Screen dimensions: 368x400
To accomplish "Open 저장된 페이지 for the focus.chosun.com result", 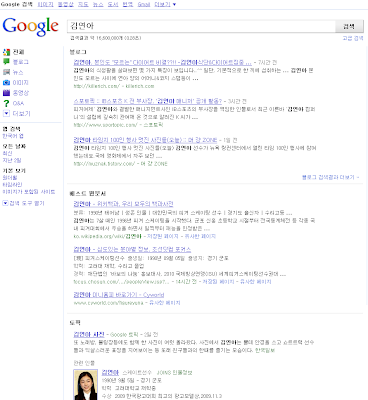I will (218, 282).
